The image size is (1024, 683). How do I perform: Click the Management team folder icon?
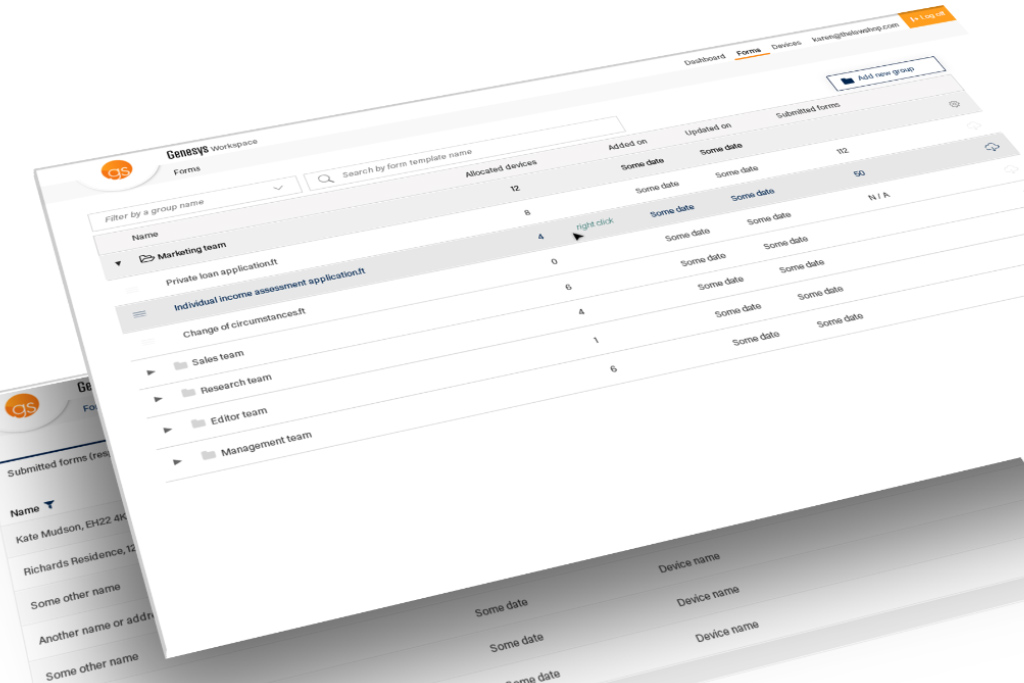(208, 454)
